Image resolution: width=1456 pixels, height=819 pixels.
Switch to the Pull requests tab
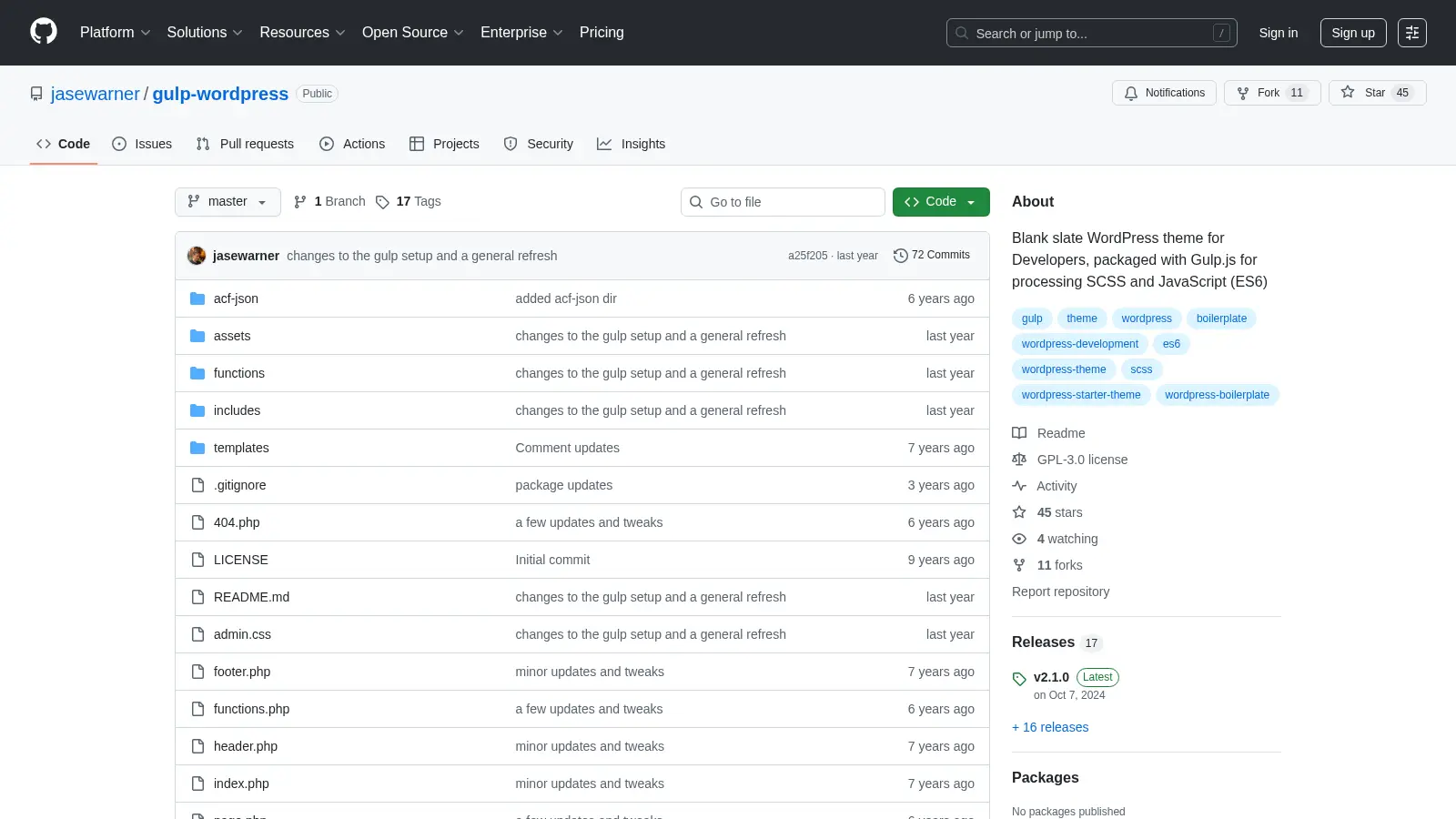[245, 144]
